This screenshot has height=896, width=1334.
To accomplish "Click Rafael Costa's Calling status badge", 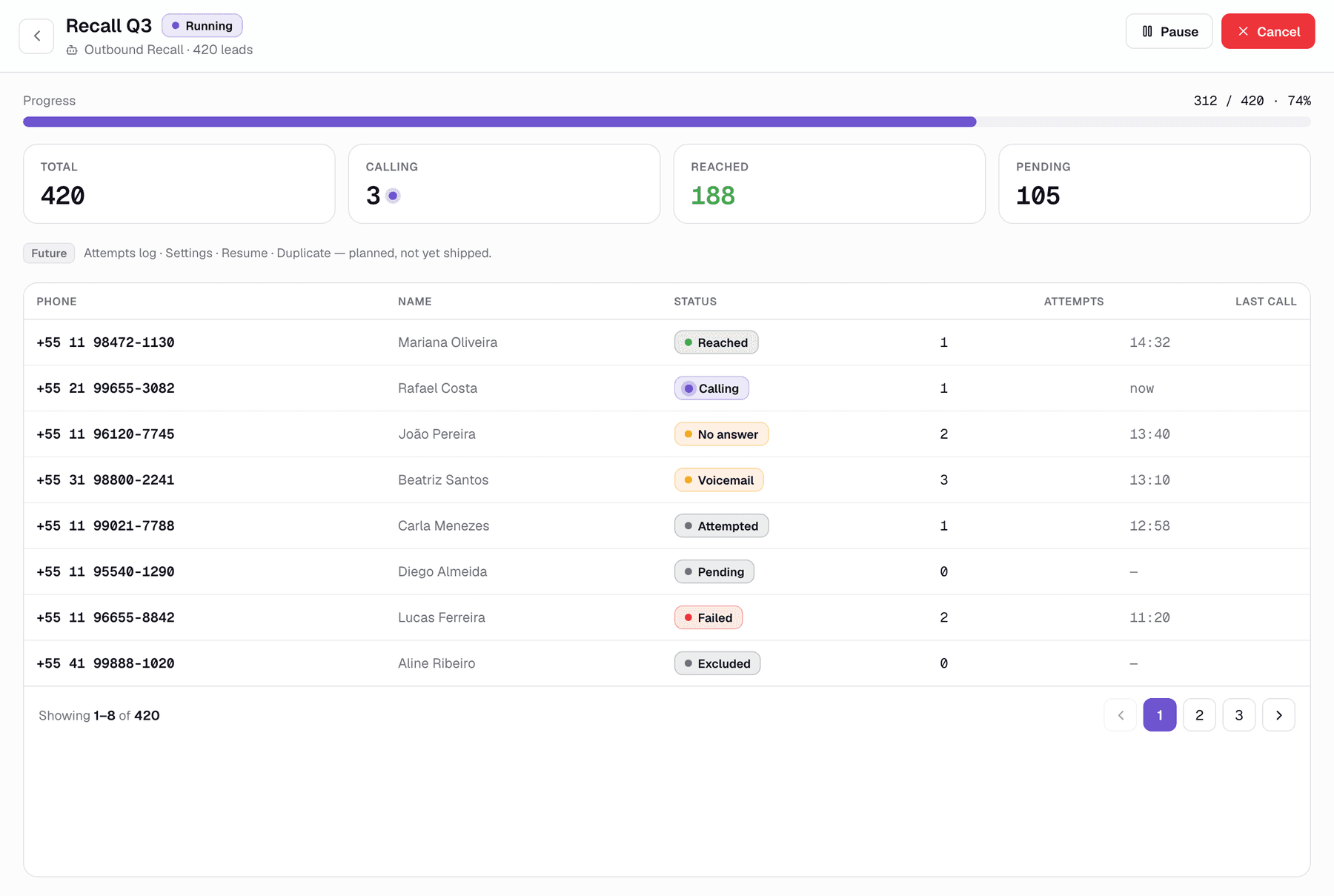I will [x=711, y=388].
